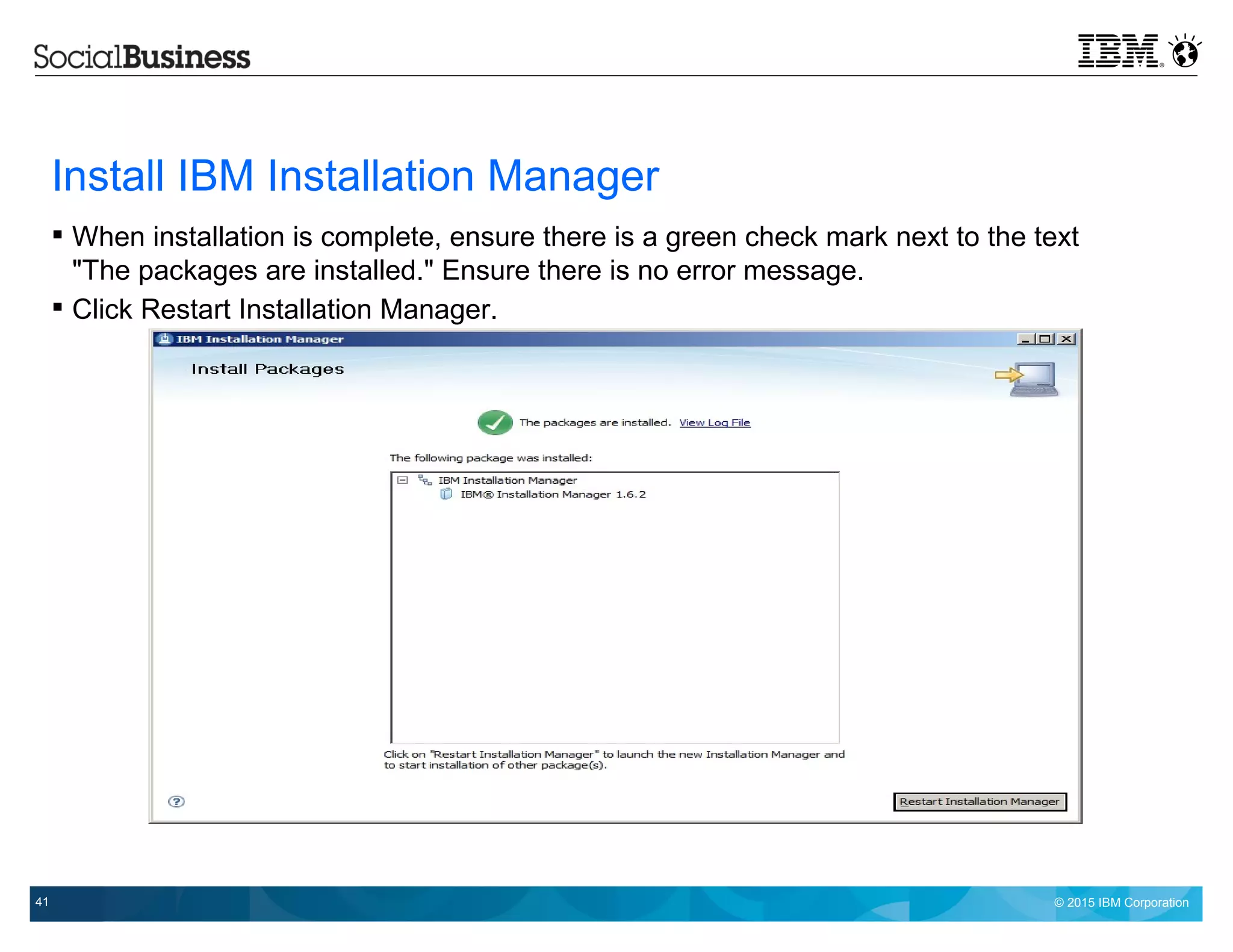Viewport: 1233px width, 952px height.
Task: Open the help question mark icon
Action: [x=176, y=802]
